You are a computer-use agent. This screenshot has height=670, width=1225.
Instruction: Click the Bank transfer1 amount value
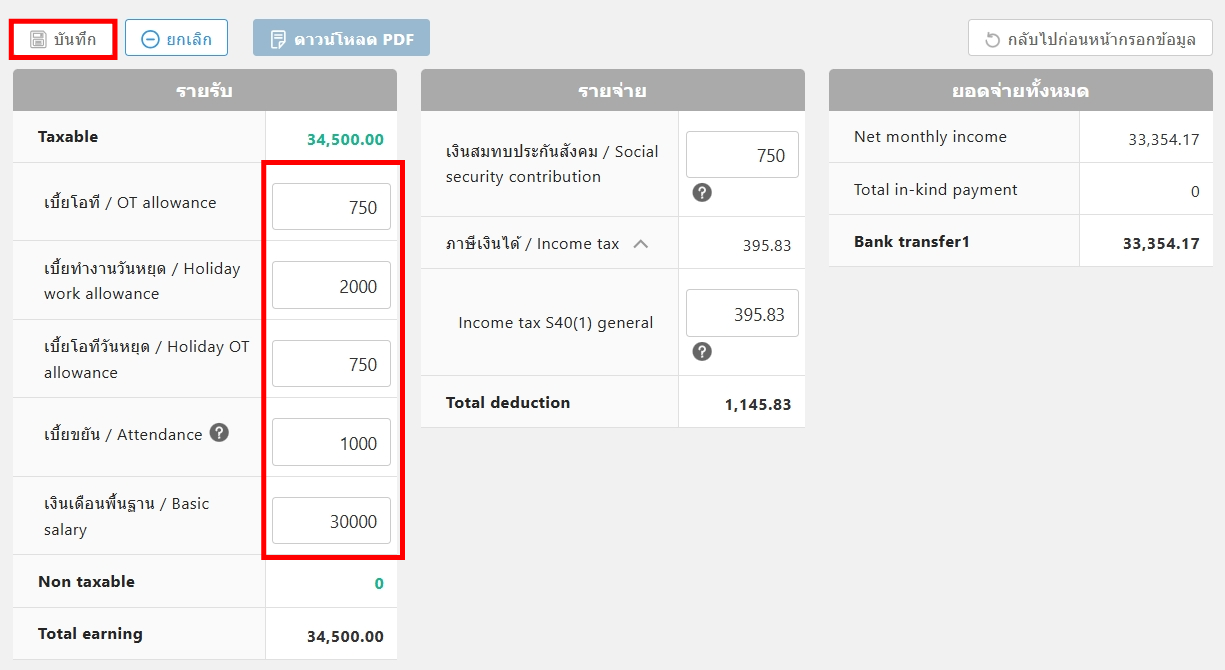tap(1160, 243)
